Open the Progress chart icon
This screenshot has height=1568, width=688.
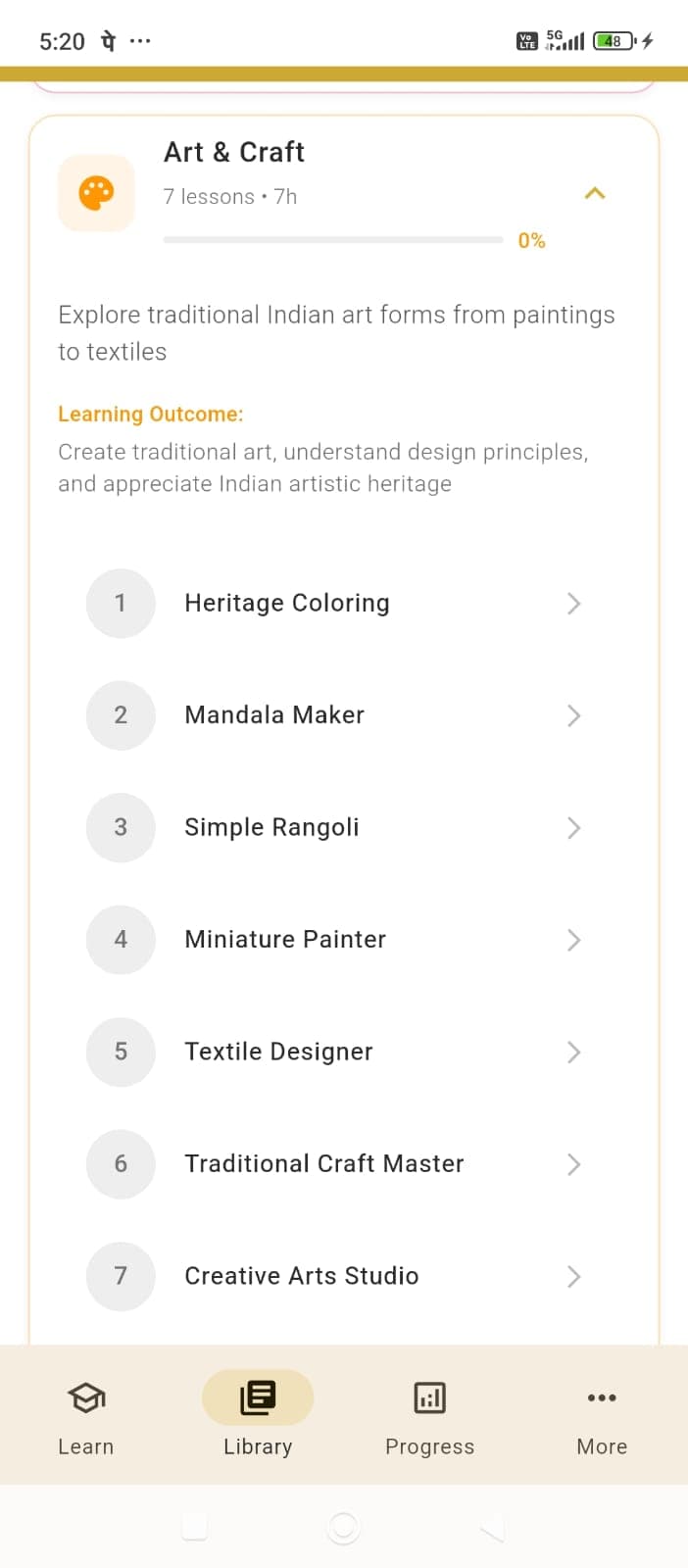click(429, 1397)
